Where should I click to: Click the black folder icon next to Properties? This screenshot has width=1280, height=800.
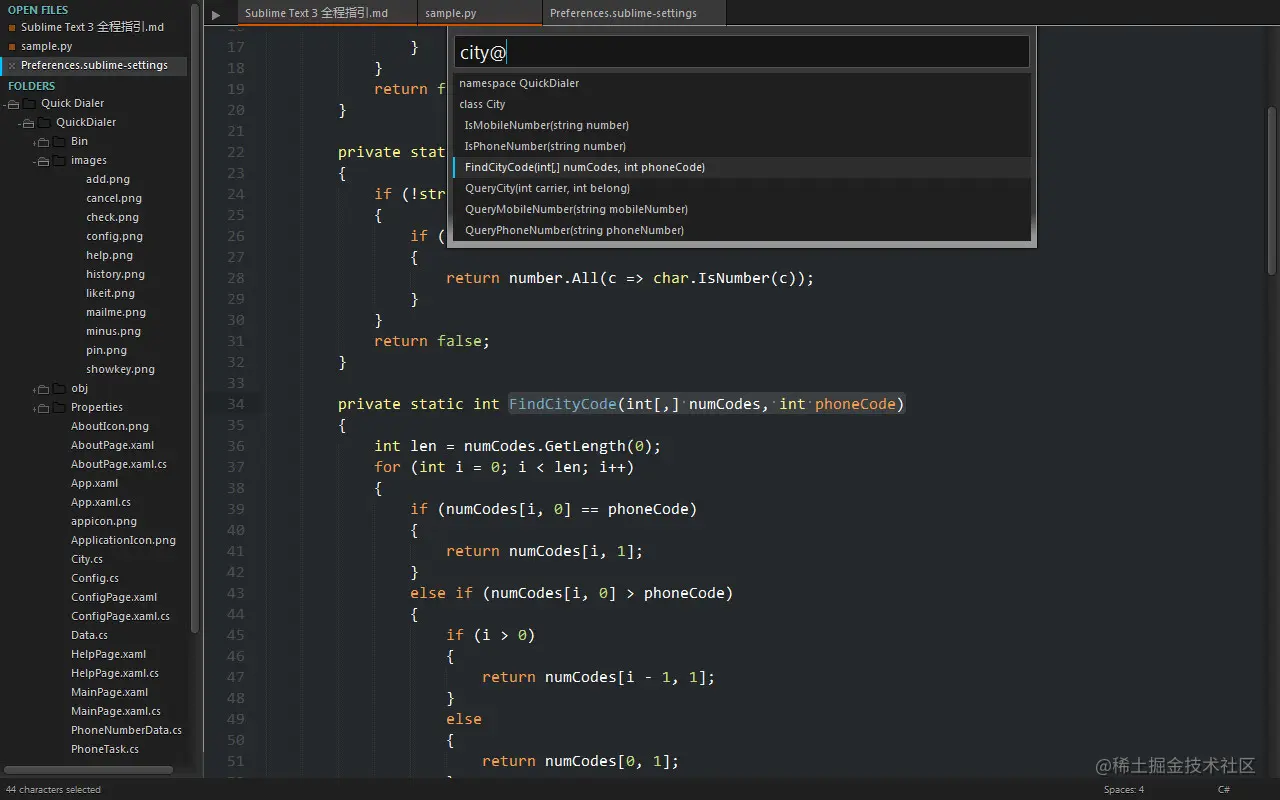point(59,407)
